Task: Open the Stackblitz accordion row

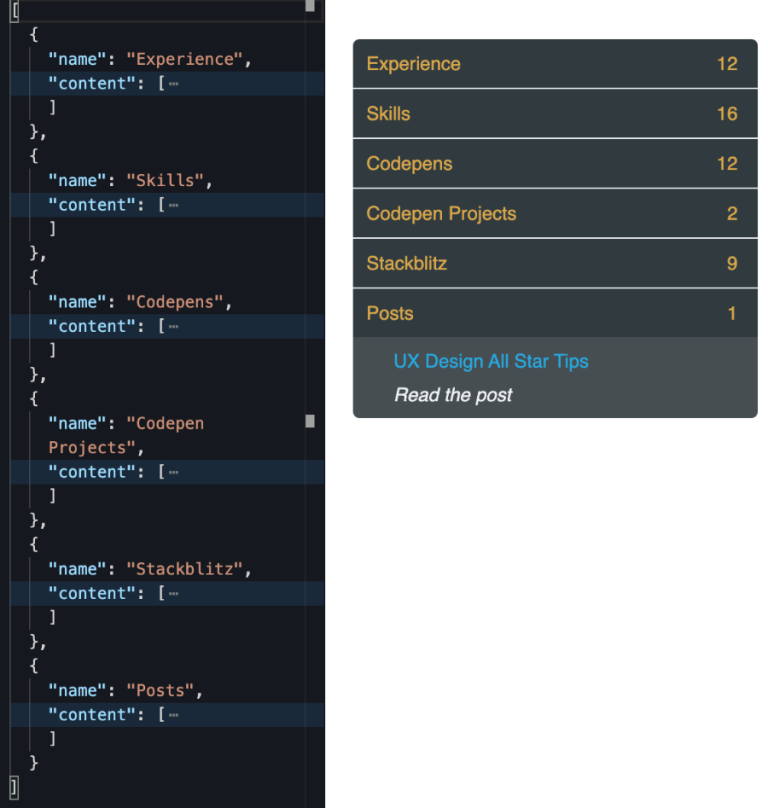Action: [x=555, y=264]
